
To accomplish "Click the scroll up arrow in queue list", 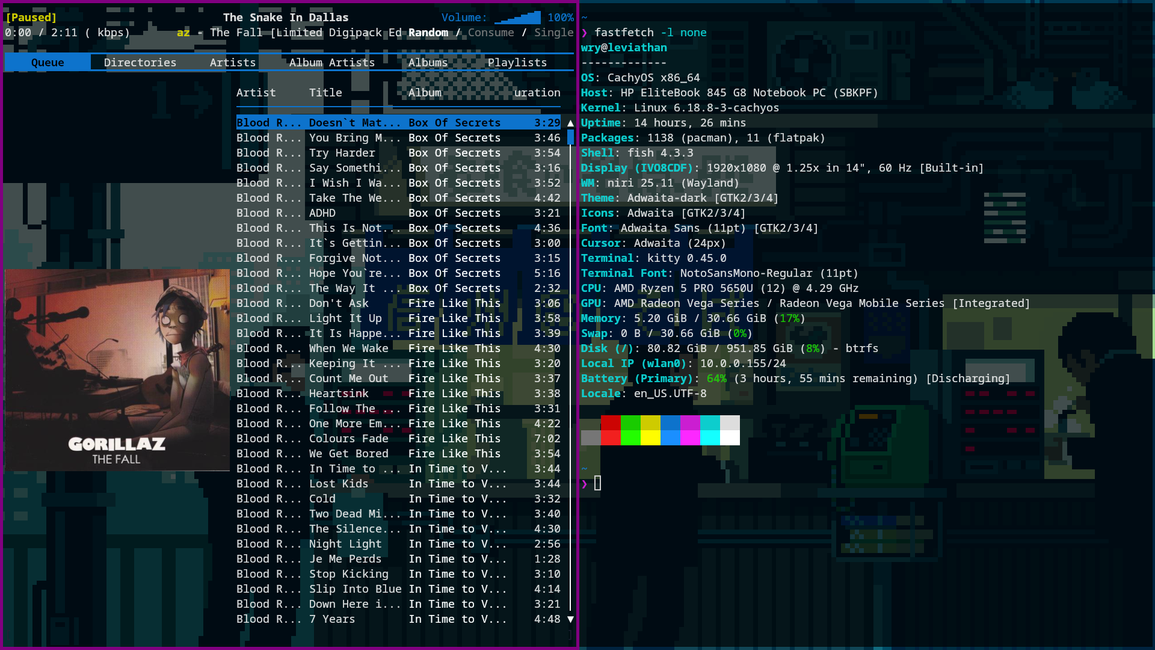I will [570, 123].
